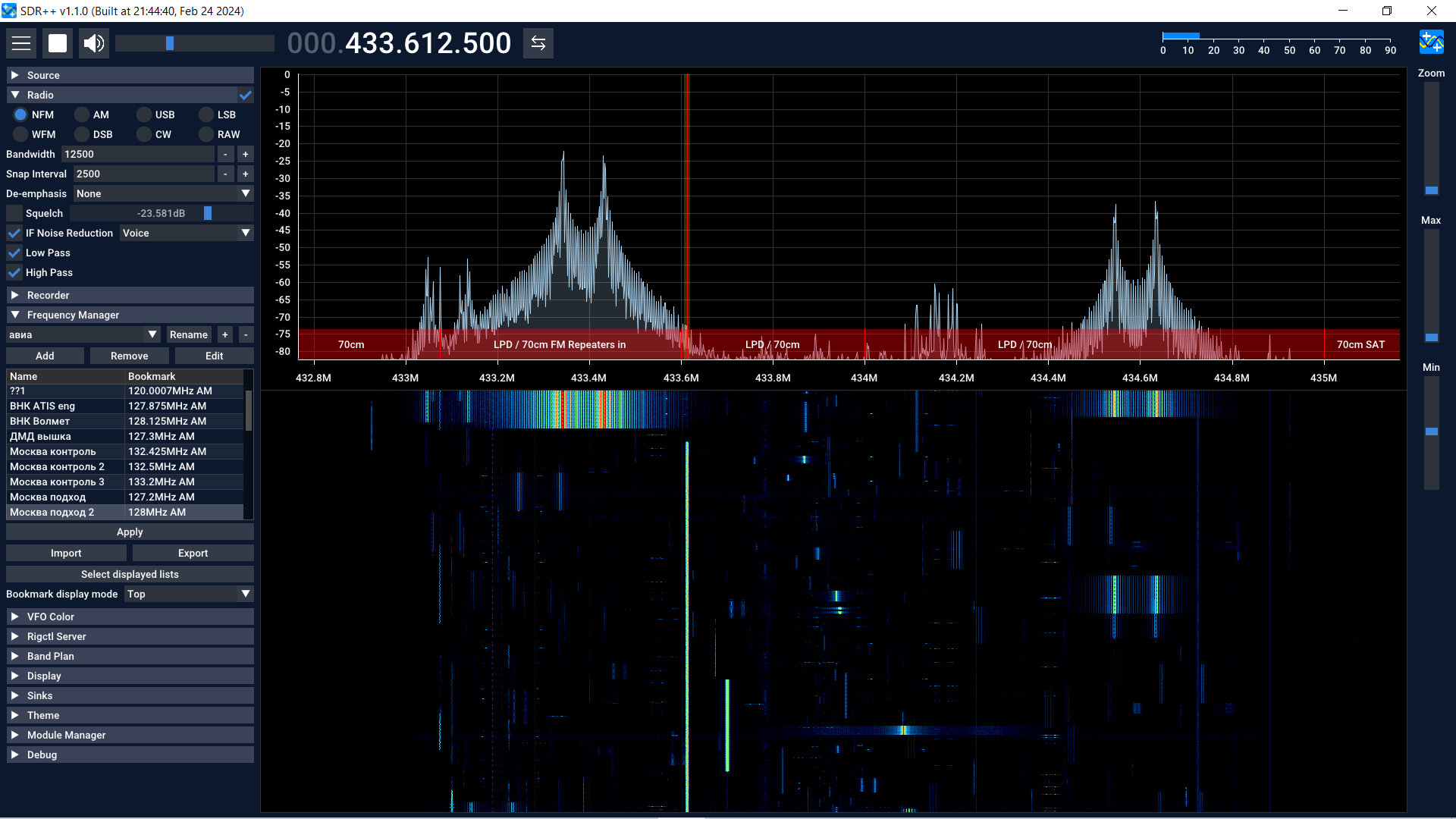This screenshot has width=1456, height=819.
Task: Enable the Squelch checkbox
Action: [x=14, y=213]
